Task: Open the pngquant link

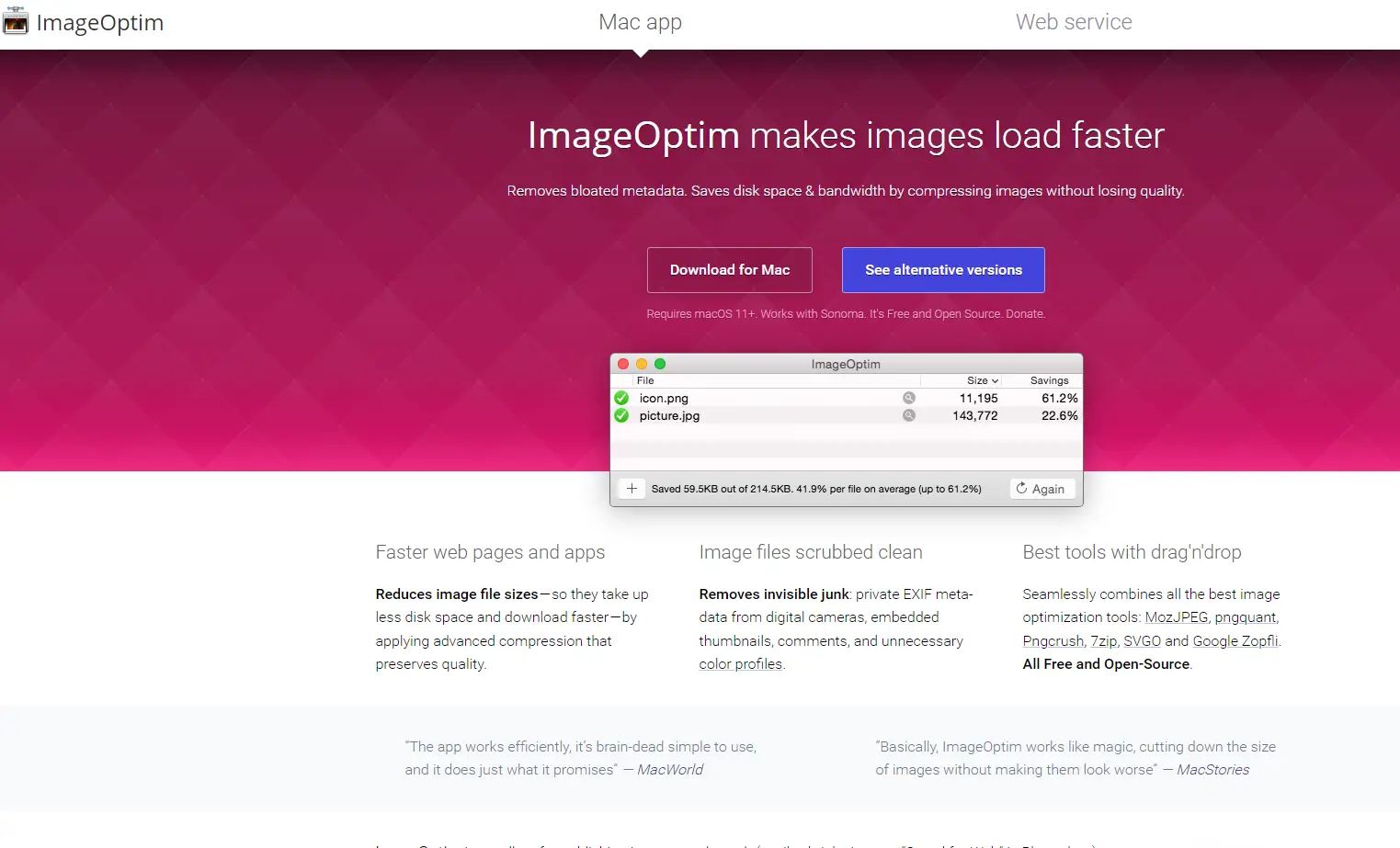Action: coord(1246,617)
